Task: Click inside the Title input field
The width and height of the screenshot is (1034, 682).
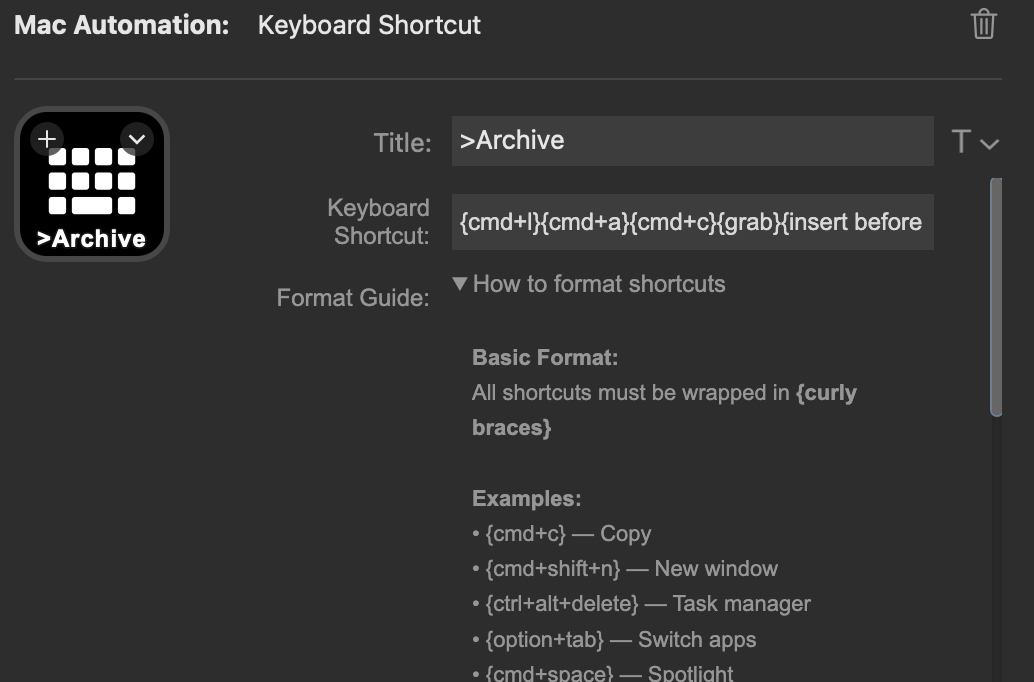Action: tap(690, 140)
